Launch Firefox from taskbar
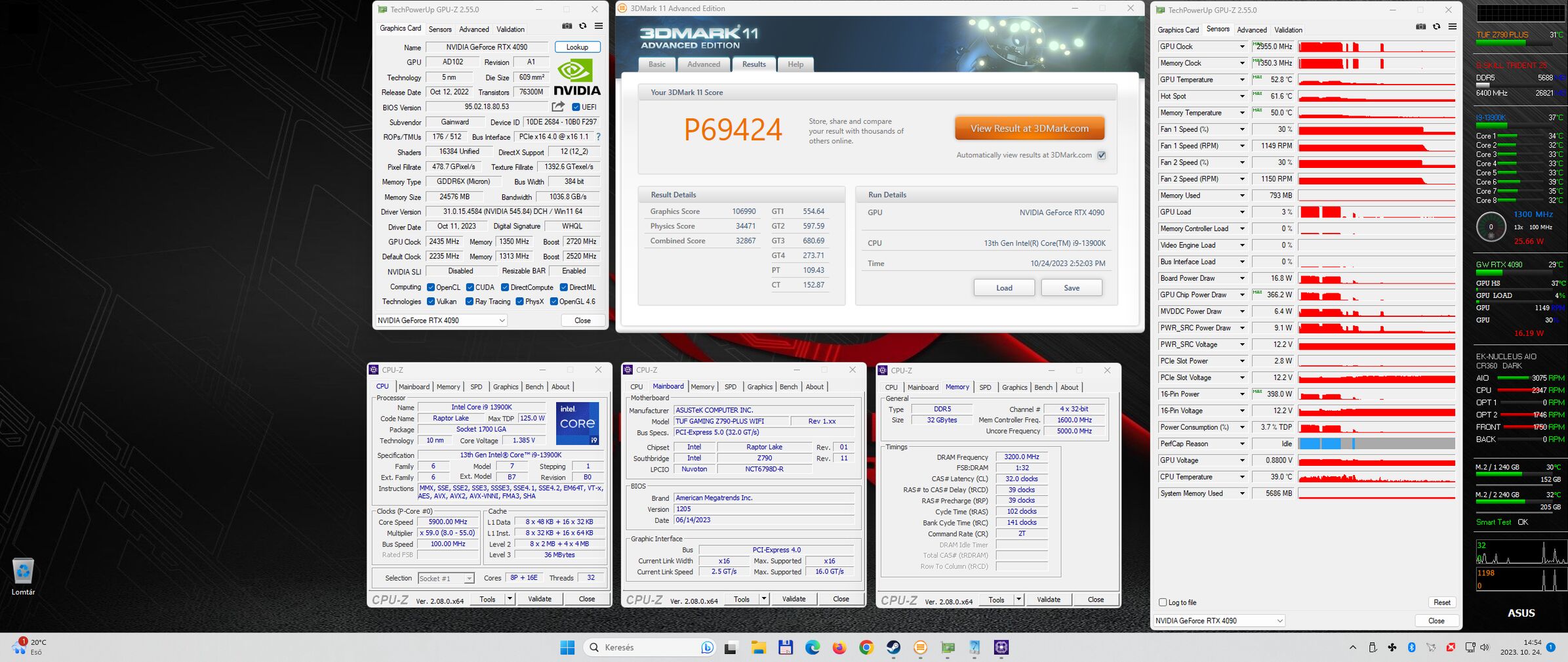 [839, 648]
